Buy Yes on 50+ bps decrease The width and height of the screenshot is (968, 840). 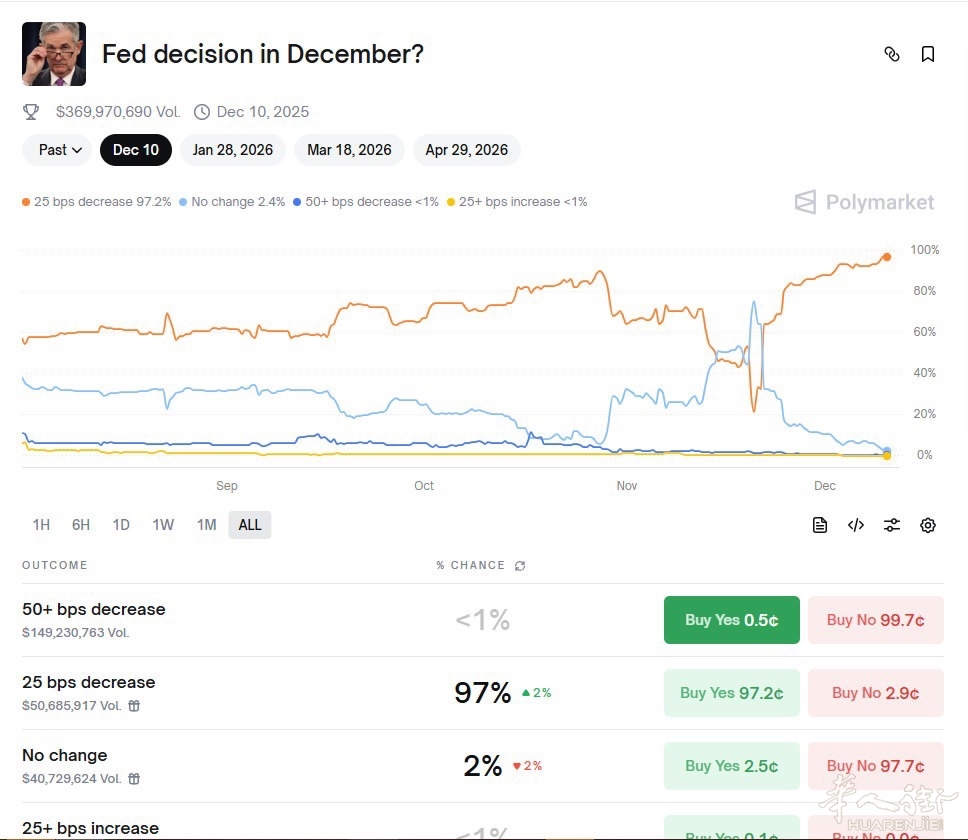(x=731, y=620)
